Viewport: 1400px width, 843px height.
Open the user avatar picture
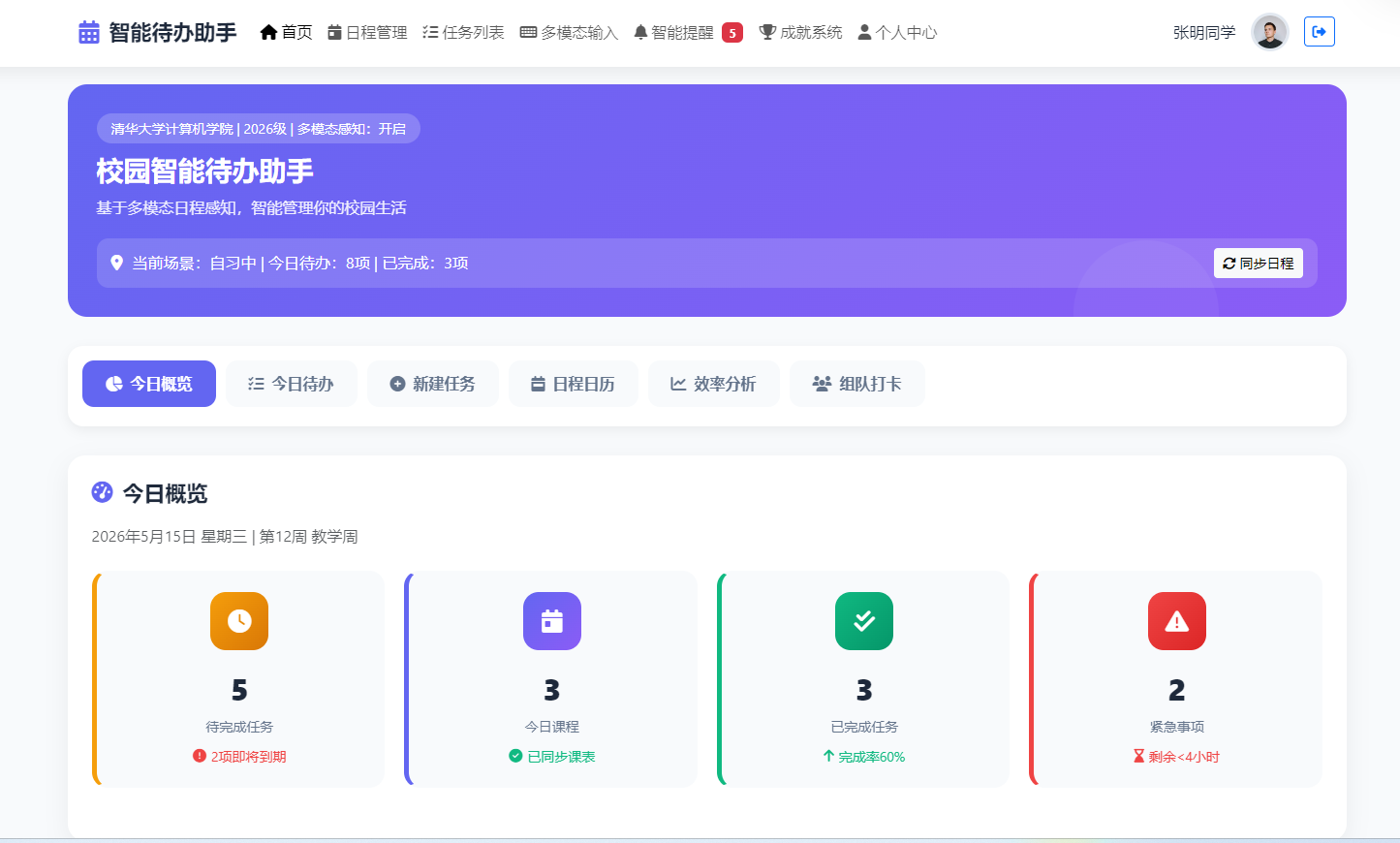[x=1269, y=32]
